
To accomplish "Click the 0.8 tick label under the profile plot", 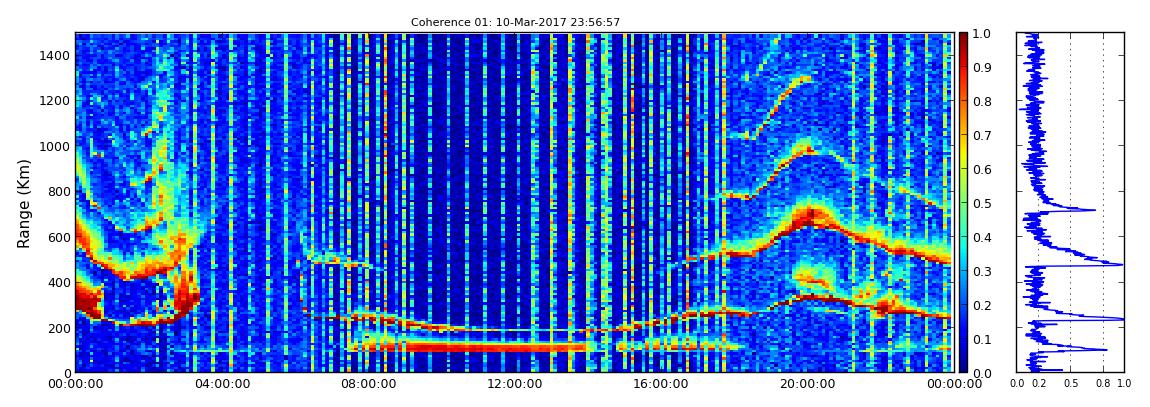I will tap(1103, 384).
